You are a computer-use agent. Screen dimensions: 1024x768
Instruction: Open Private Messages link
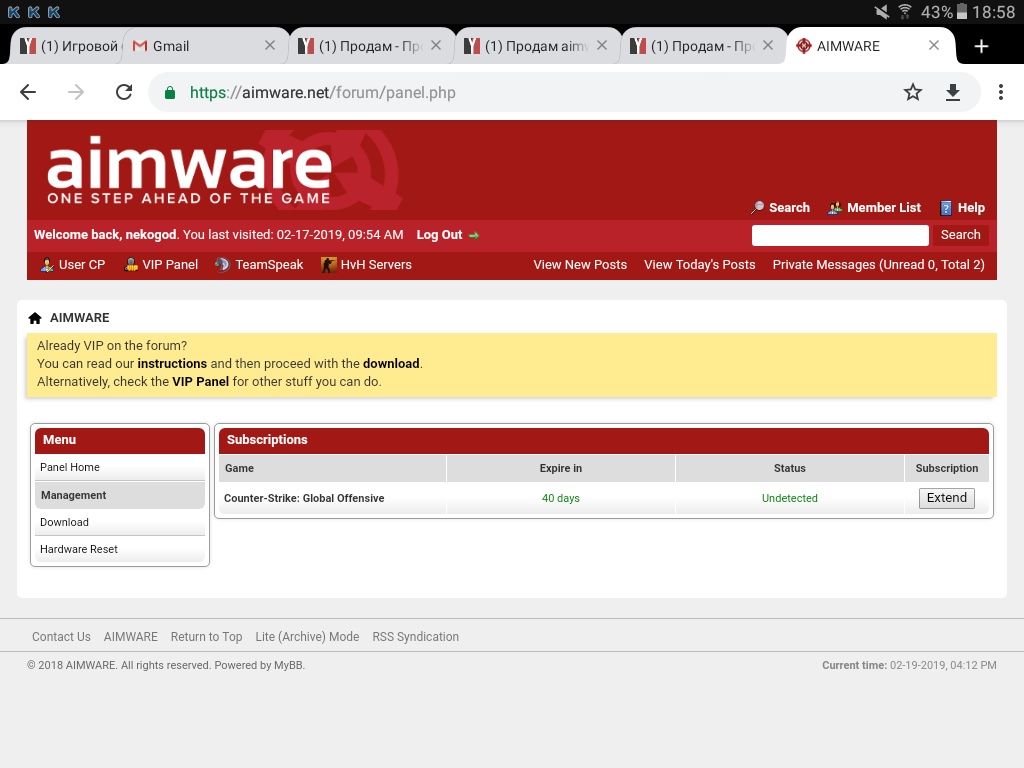[878, 265]
